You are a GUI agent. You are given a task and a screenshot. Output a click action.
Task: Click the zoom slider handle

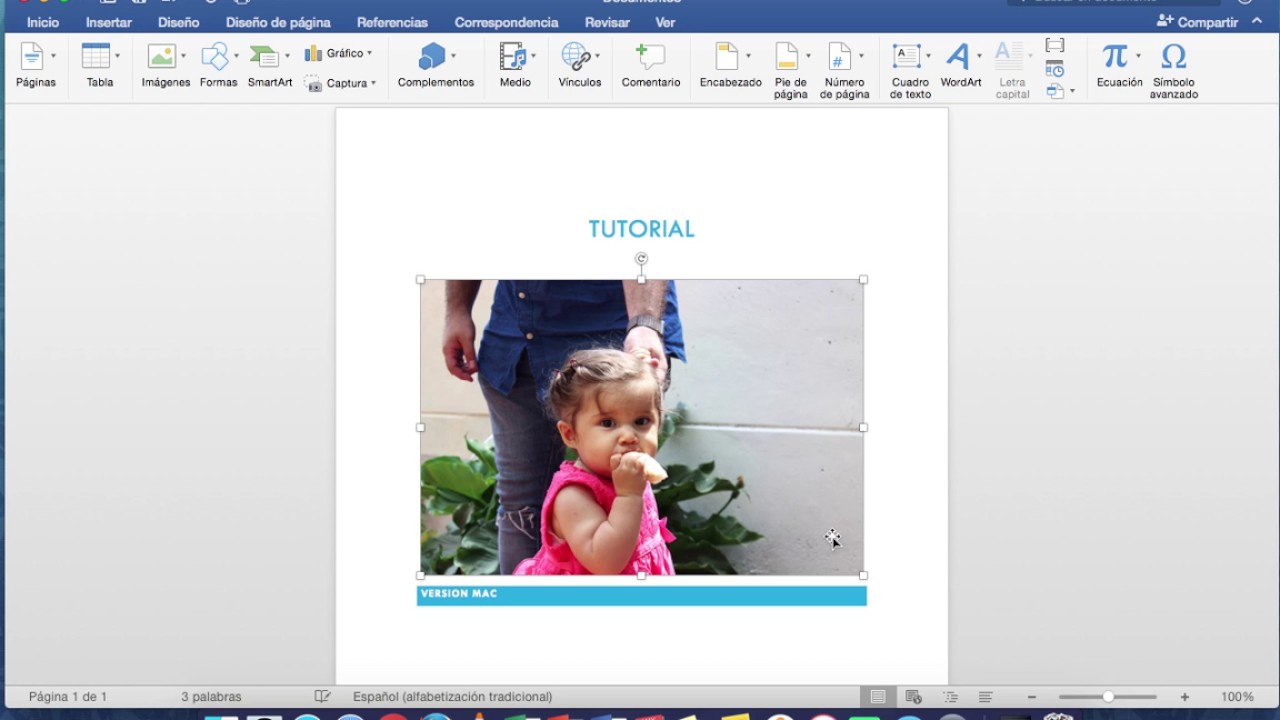(x=1108, y=696)
